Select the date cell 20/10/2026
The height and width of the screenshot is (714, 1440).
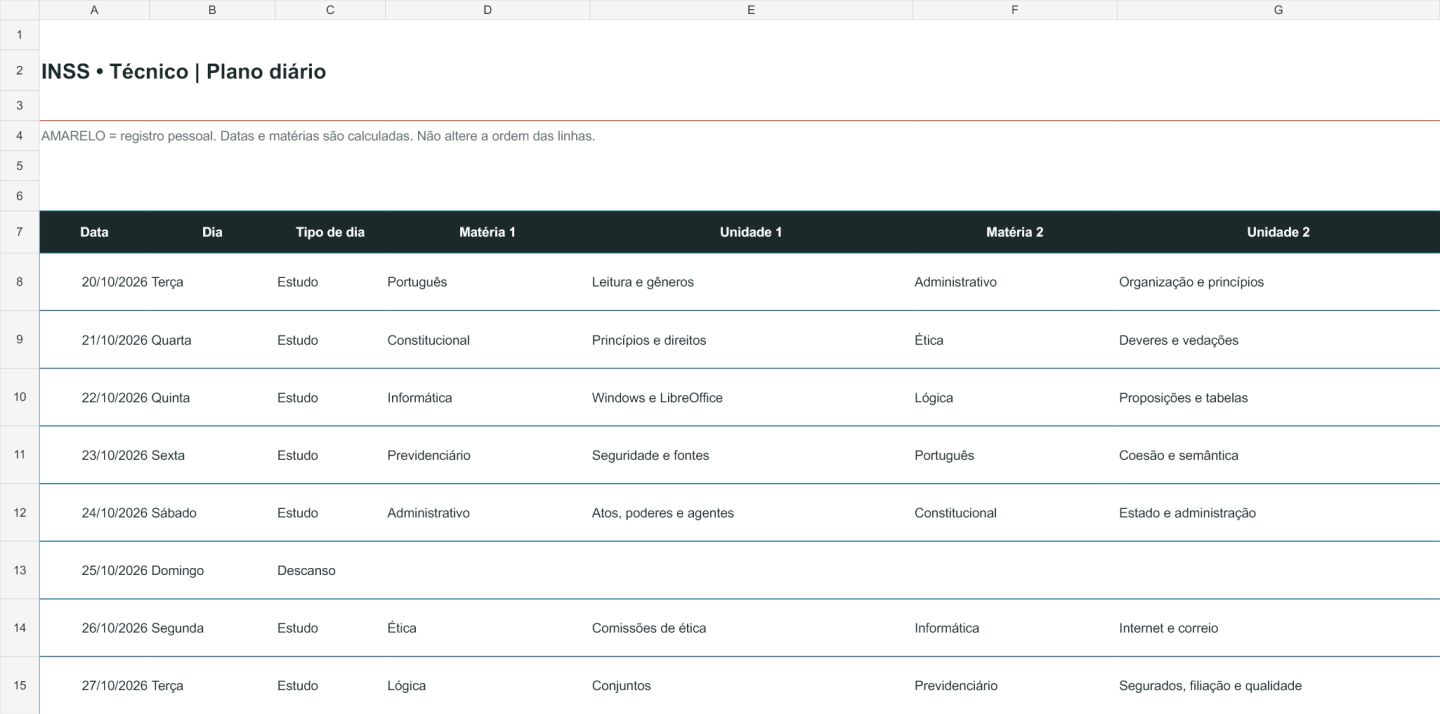(x=94, y=282)
